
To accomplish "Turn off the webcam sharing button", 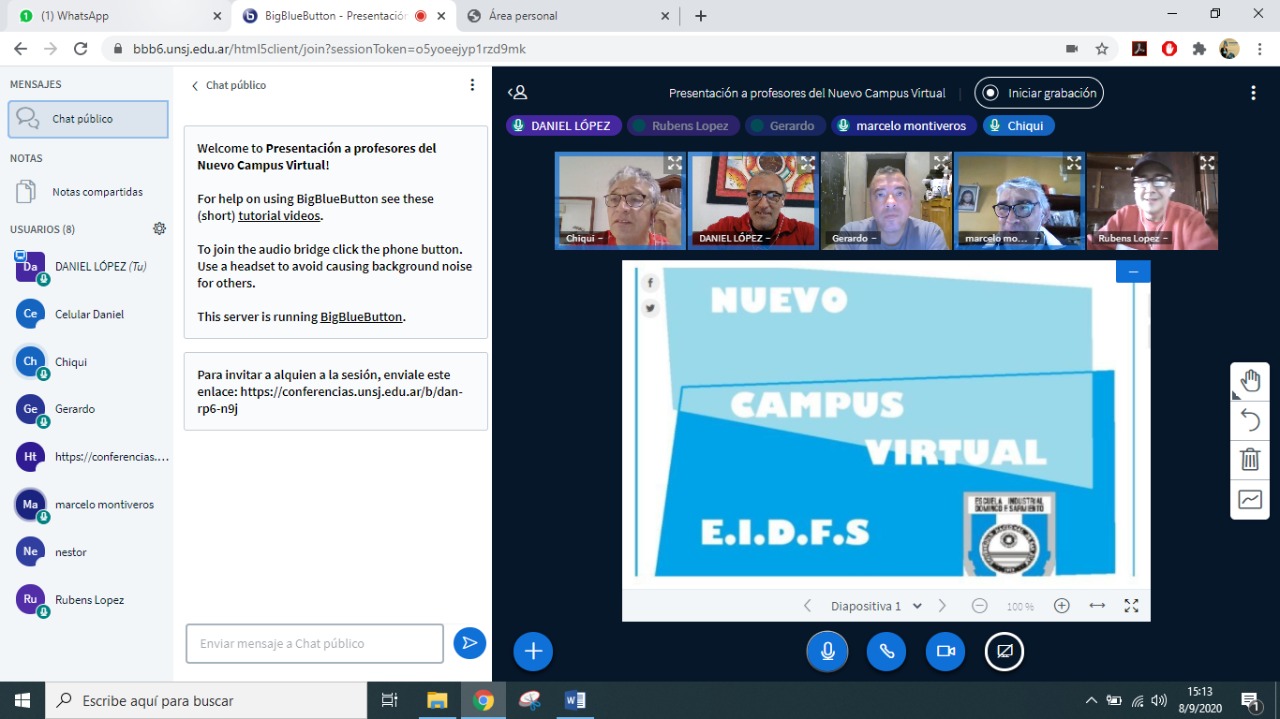I will (945, 652).
